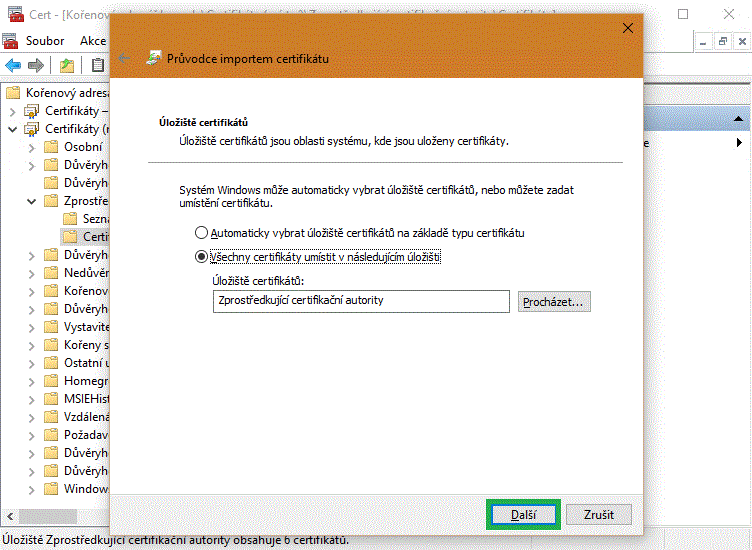Click the Up one level folder icon
This screenshot has height=550, width=752.
[67, 66]
